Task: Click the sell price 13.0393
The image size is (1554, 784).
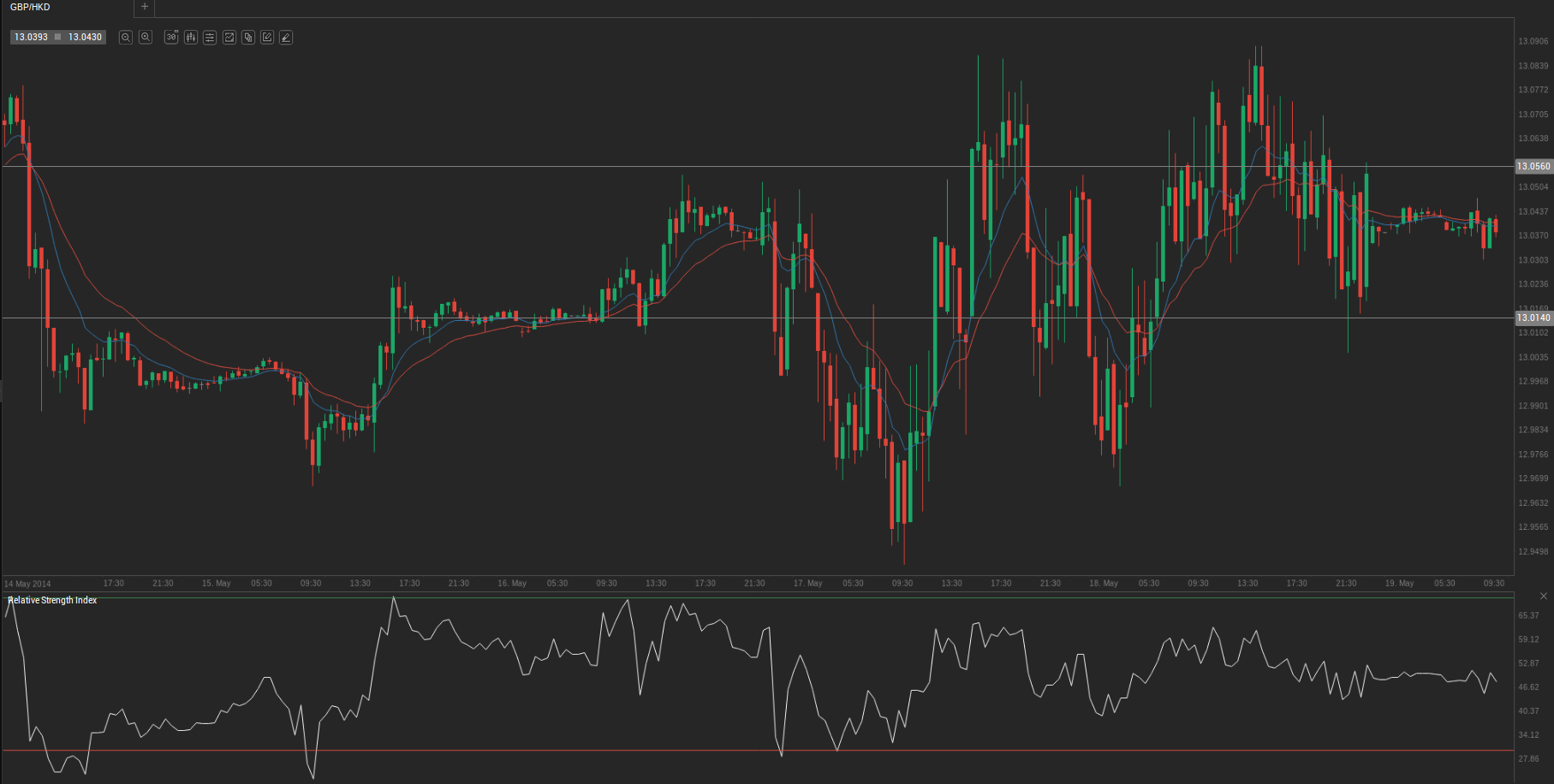Action: tap(32, 38)
